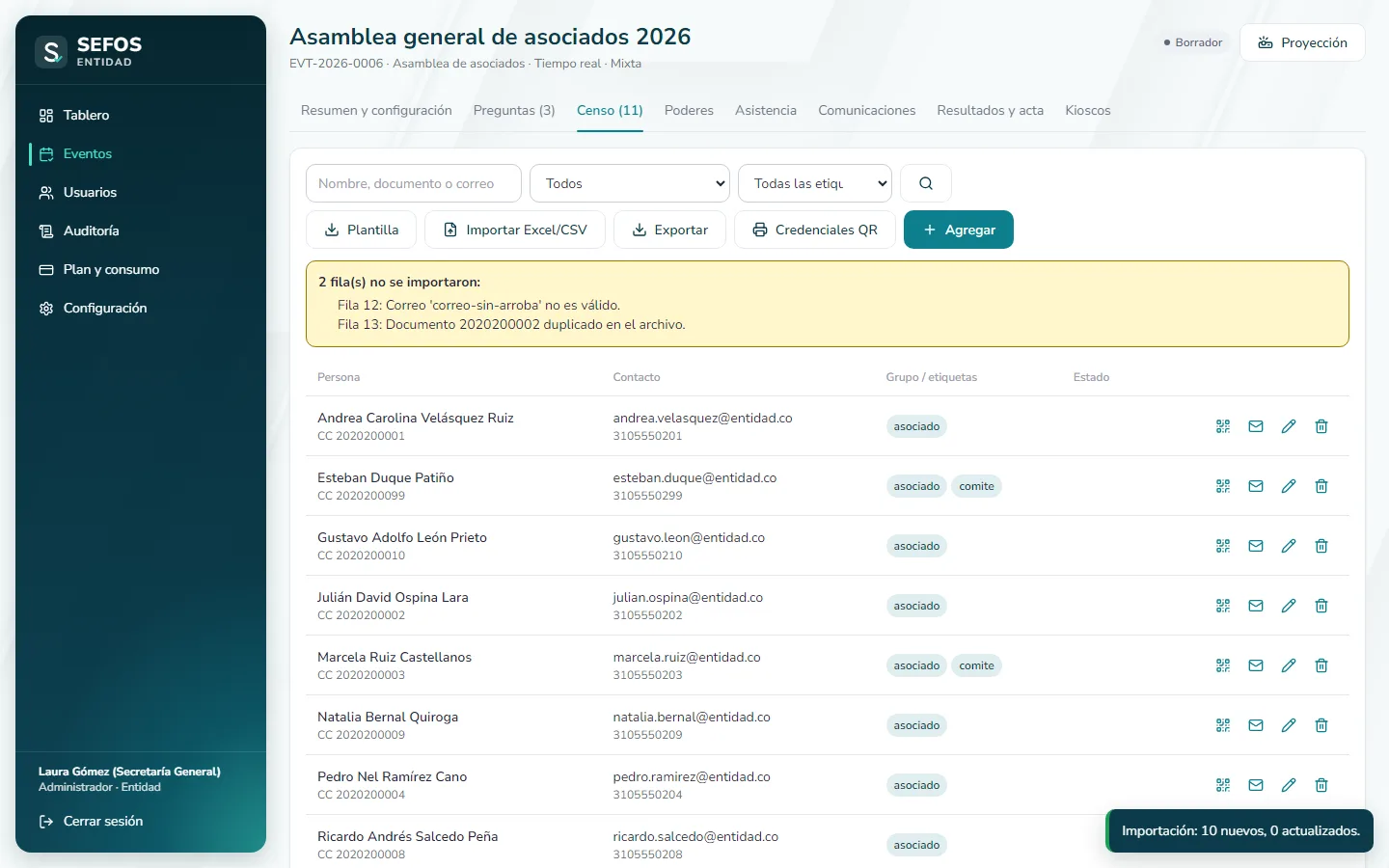This screenshot has width=1389, height=868.
Task: Show QR code for Gustavo Adolfo León Prieto
Action: (1223, 546)
